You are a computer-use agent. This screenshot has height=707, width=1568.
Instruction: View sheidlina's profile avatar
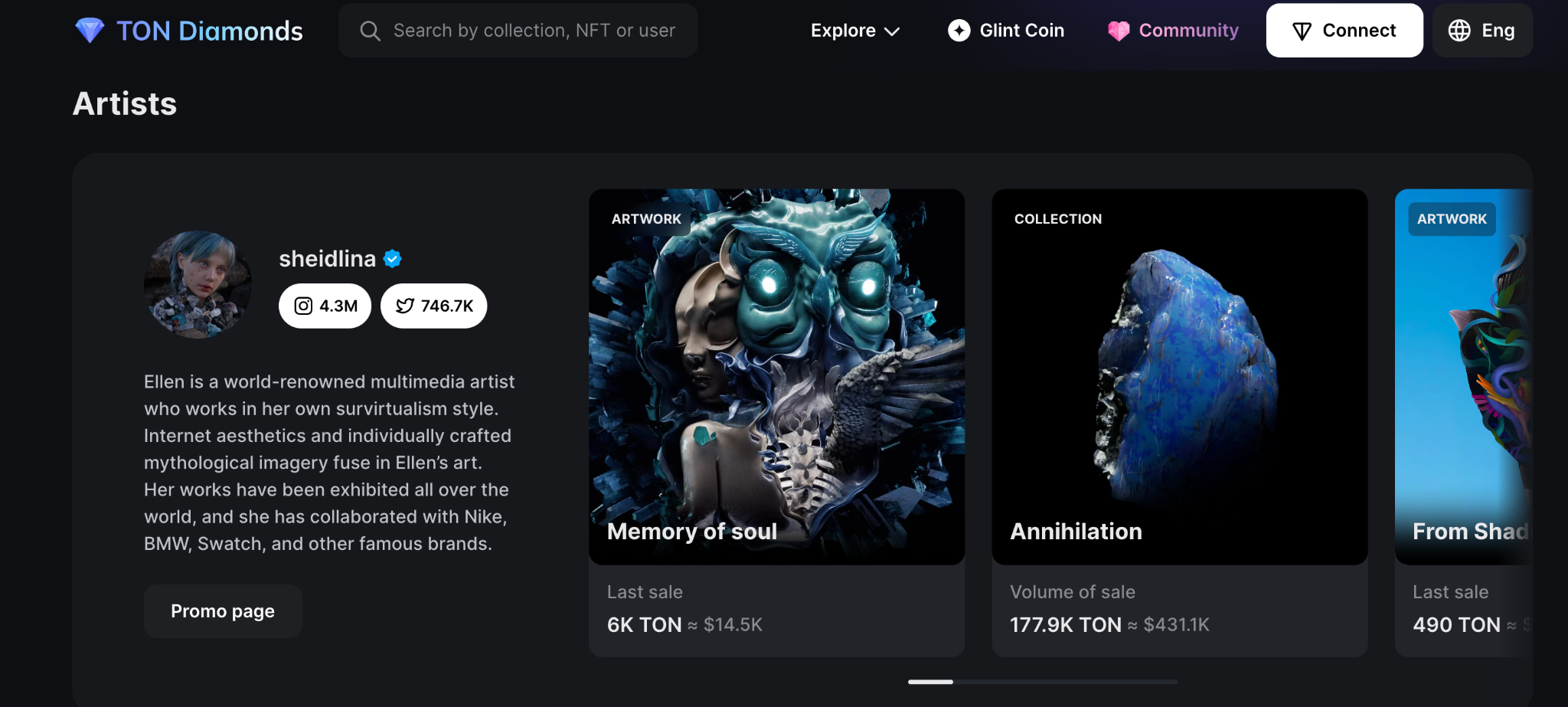pos(198,285)
